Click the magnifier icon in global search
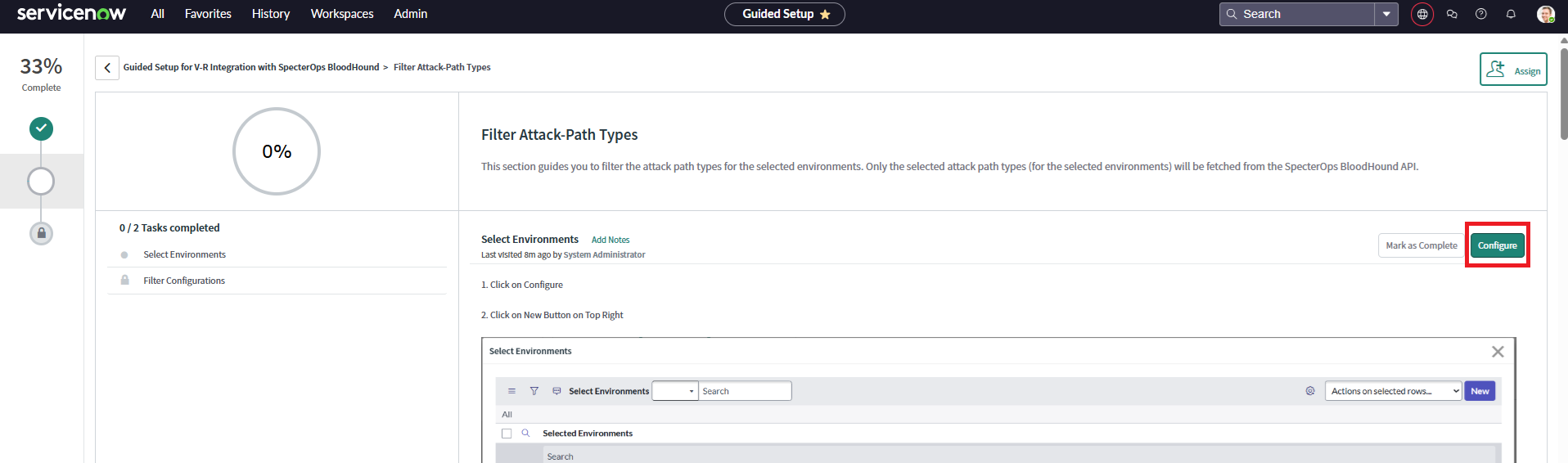Screen dimensions: 1568x463 (1232, 14)
